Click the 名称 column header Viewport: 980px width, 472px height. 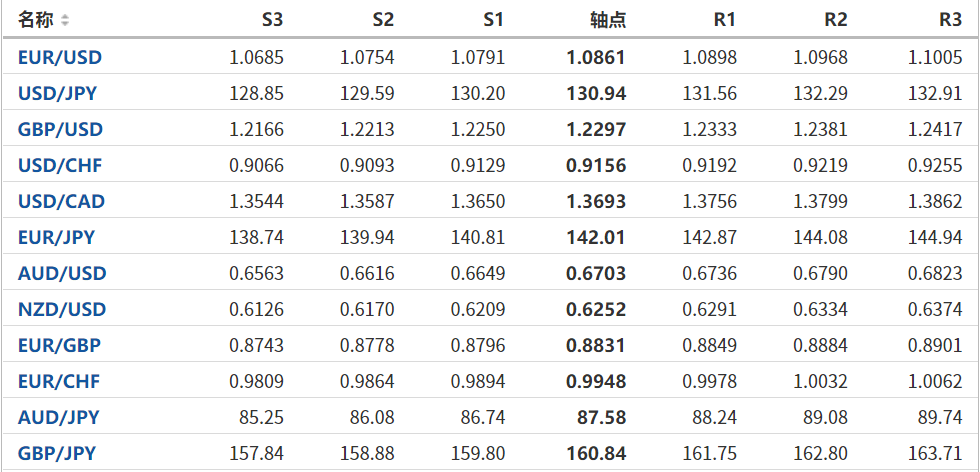tap(37, 20)
